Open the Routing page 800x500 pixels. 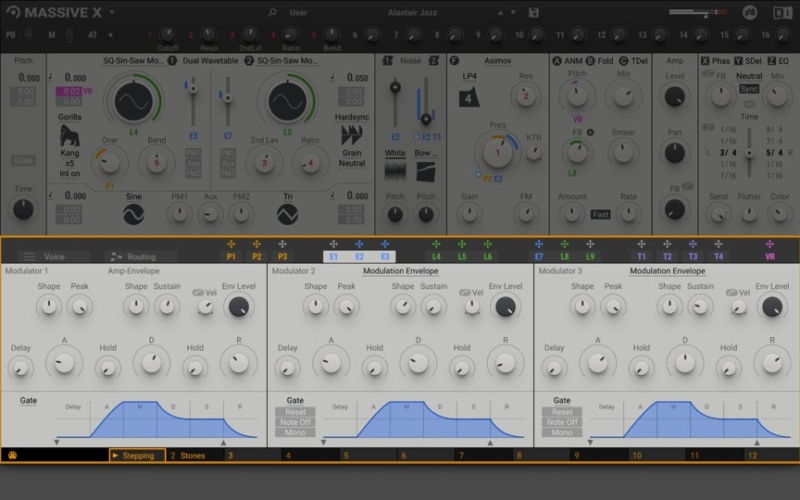(141, 257)
